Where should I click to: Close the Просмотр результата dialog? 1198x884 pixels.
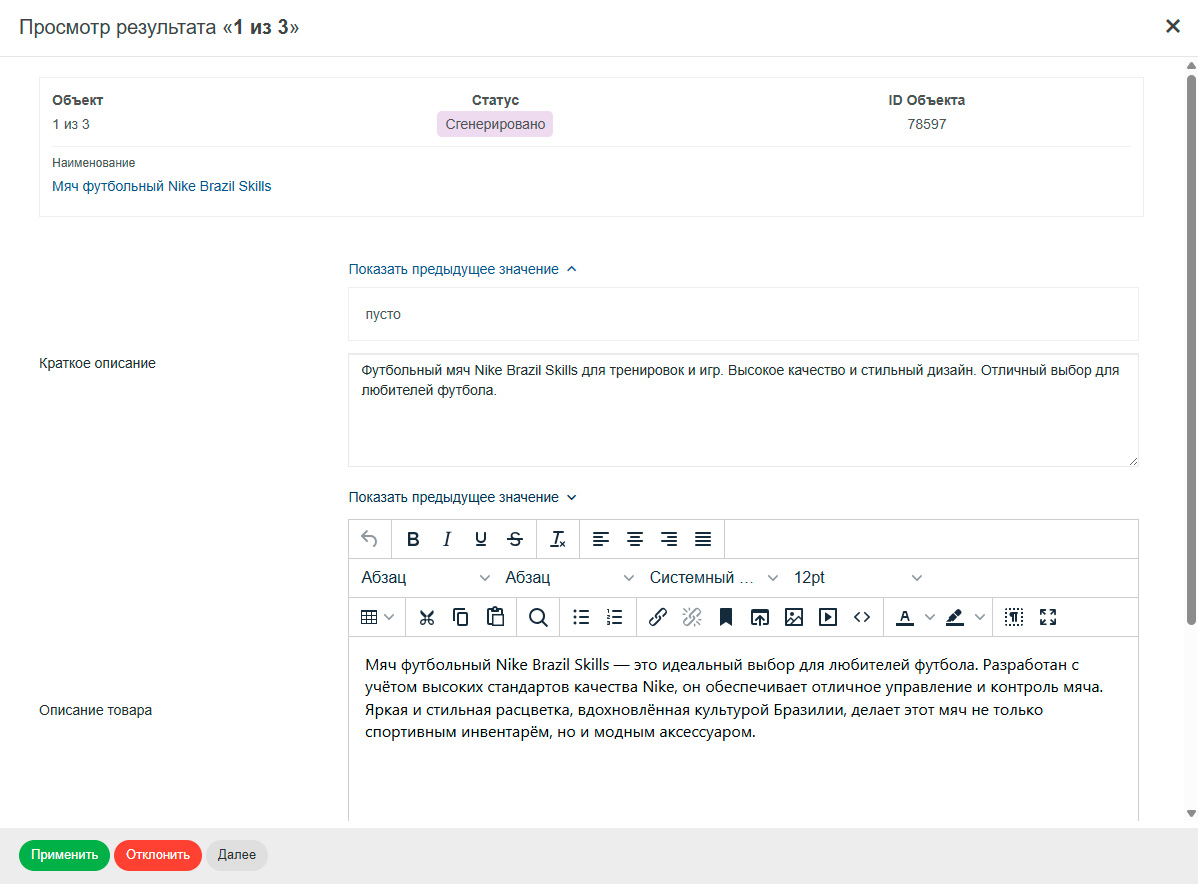click(x=1173, y=27)
